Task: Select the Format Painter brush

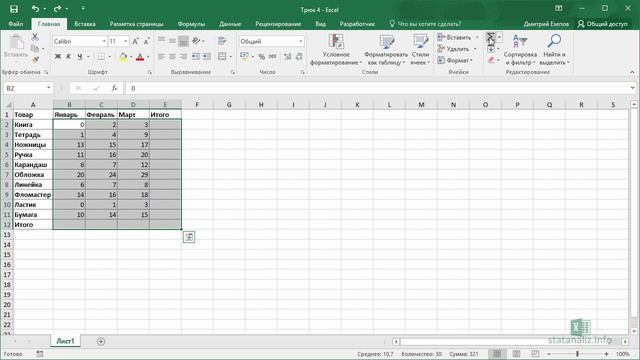Action: [x=35, y=60]
